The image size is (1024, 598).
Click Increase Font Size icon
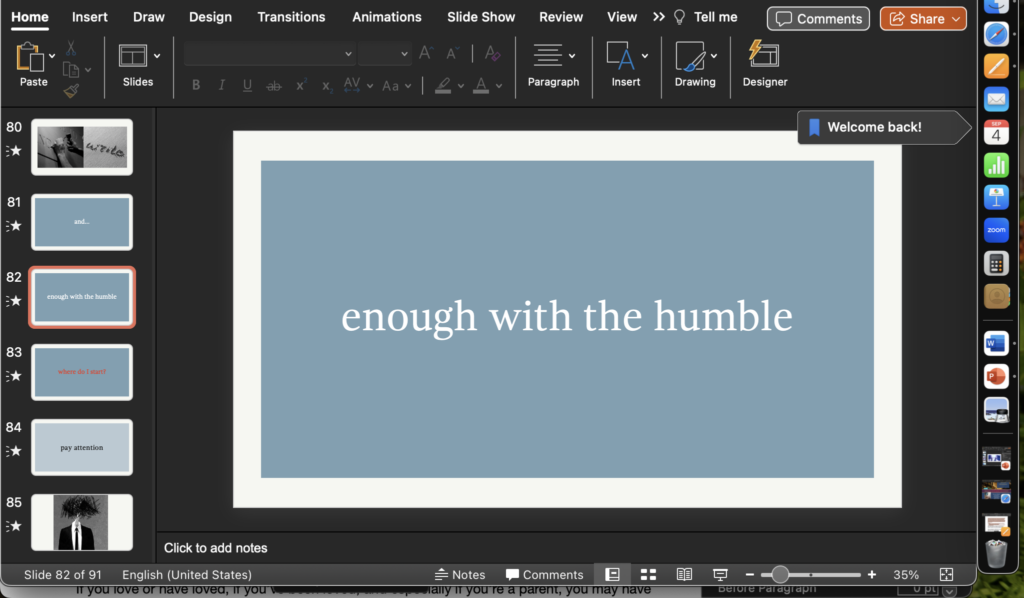(x=426, y=54)
